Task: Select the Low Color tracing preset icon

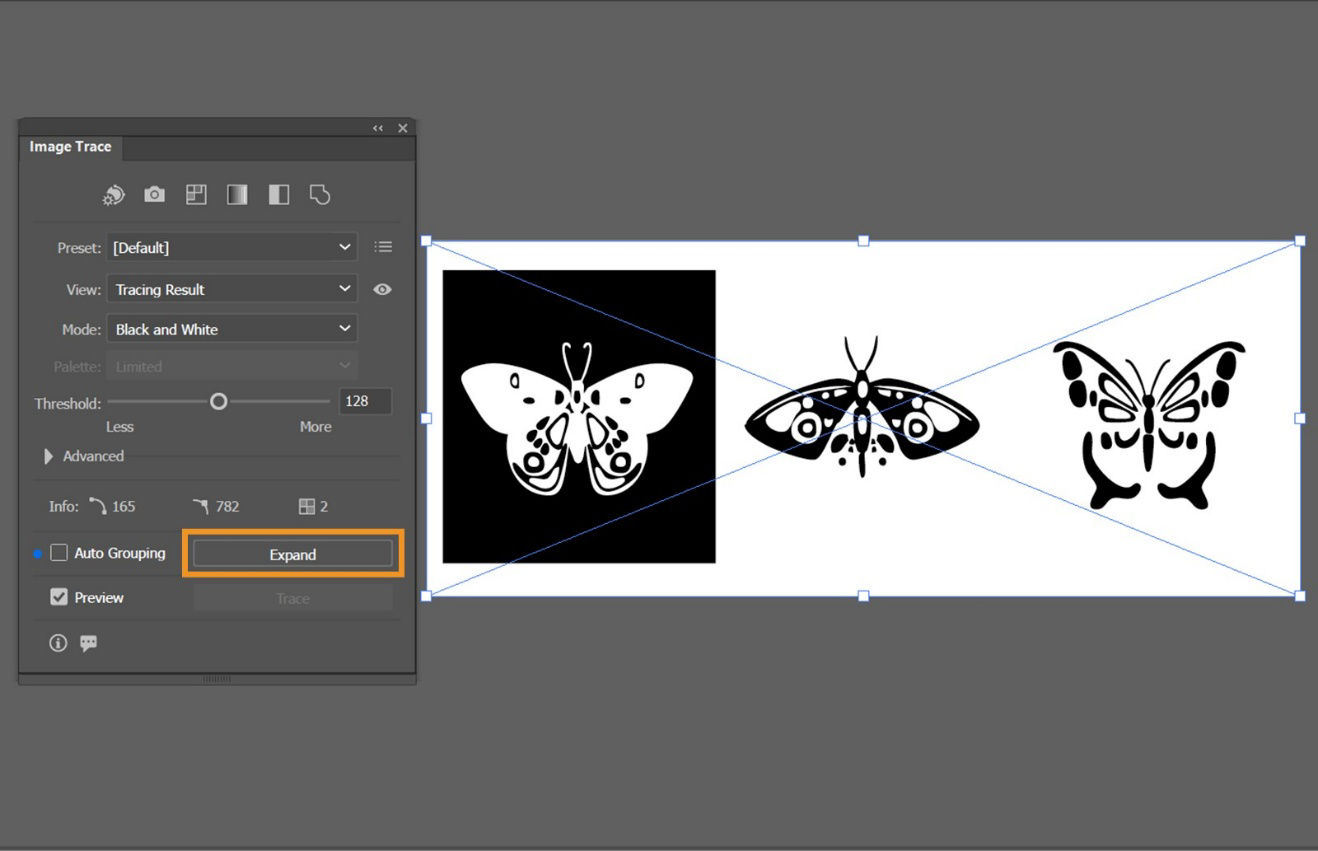Action: (196, 194)
